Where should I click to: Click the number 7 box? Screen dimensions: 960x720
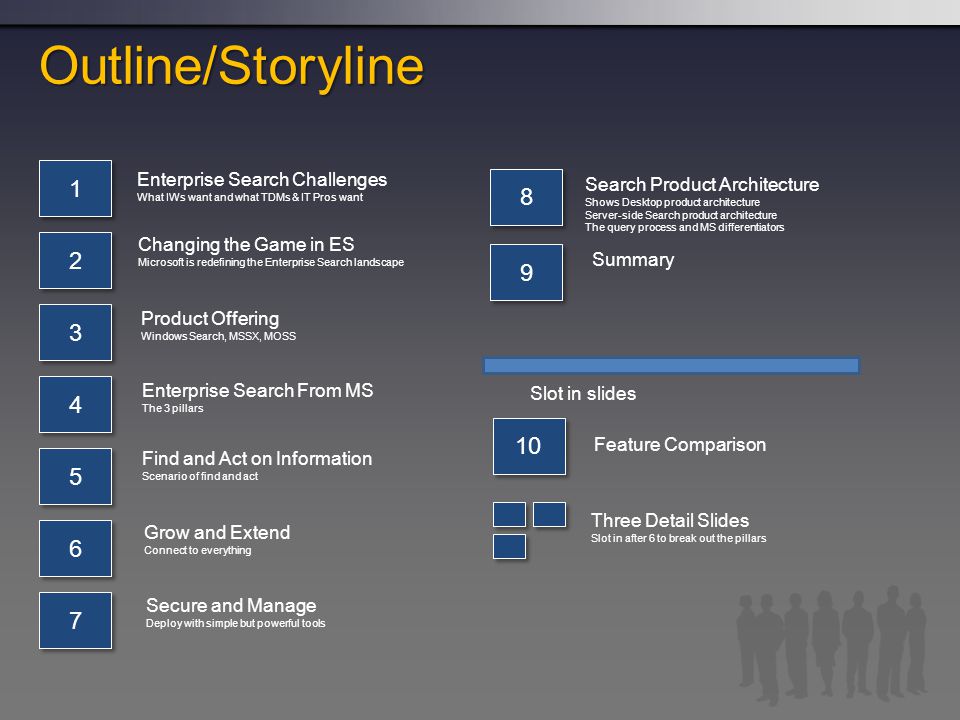pos(75,620)
